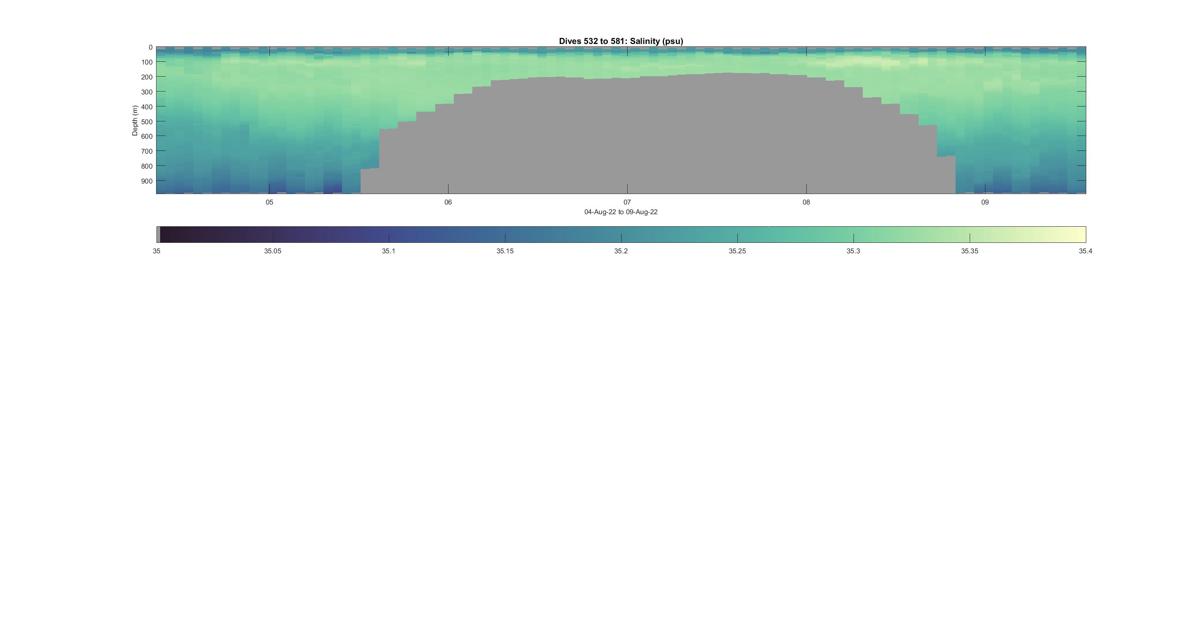Click the x-axis tick label "05"
1200x622 pixels.
pyautogui.click(x=269, y=202)
